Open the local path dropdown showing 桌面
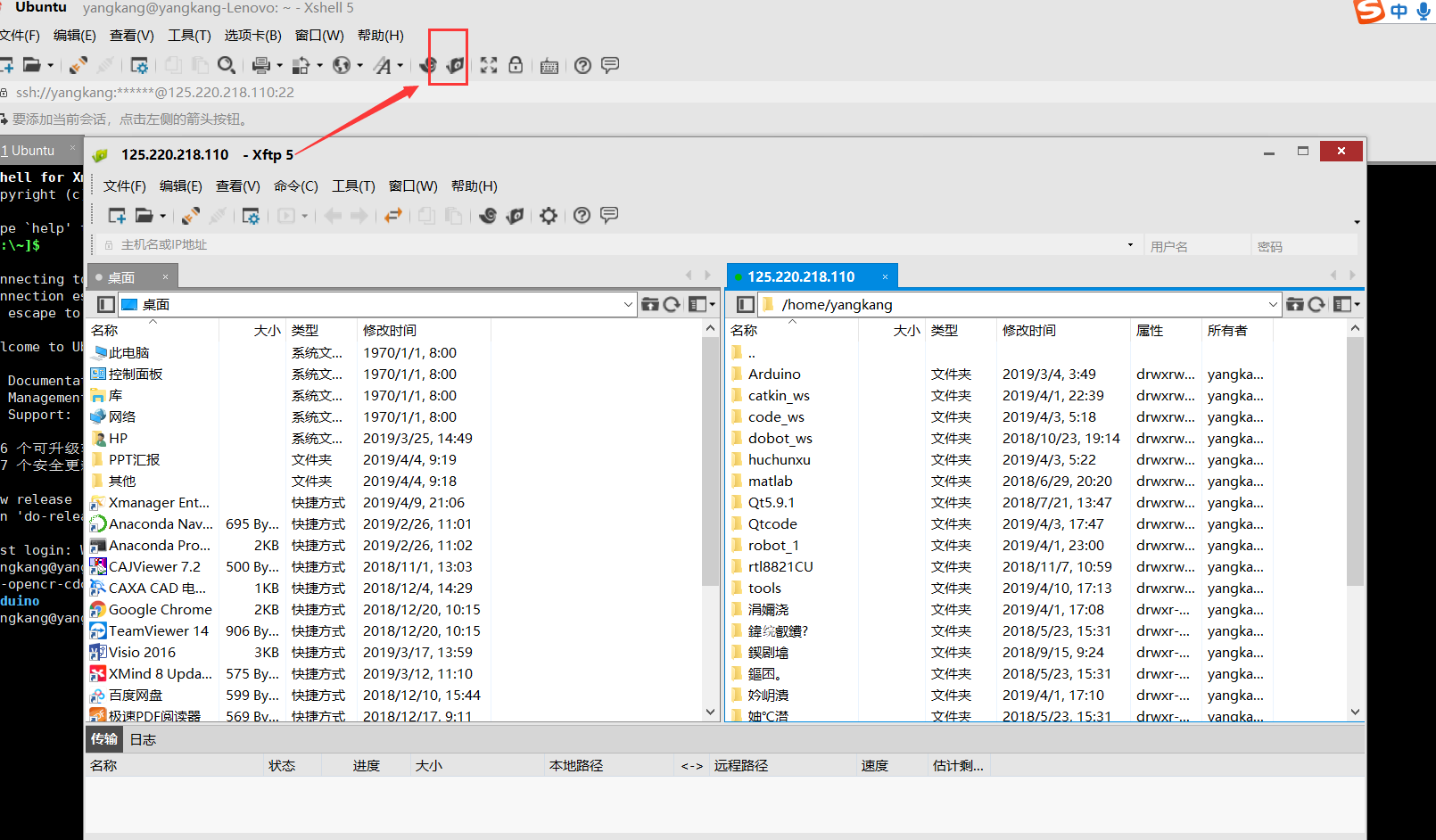Screen dimensions: 1436x840 627,304
